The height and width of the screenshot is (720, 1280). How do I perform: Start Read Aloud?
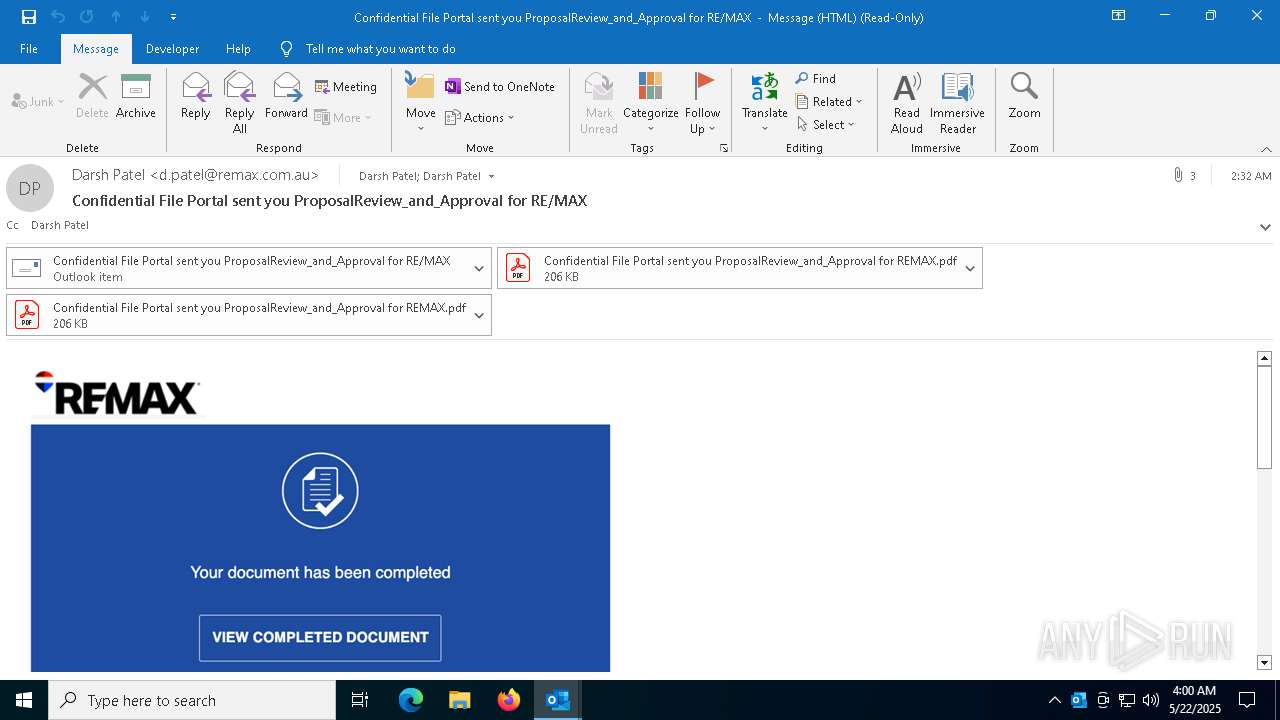907,102
